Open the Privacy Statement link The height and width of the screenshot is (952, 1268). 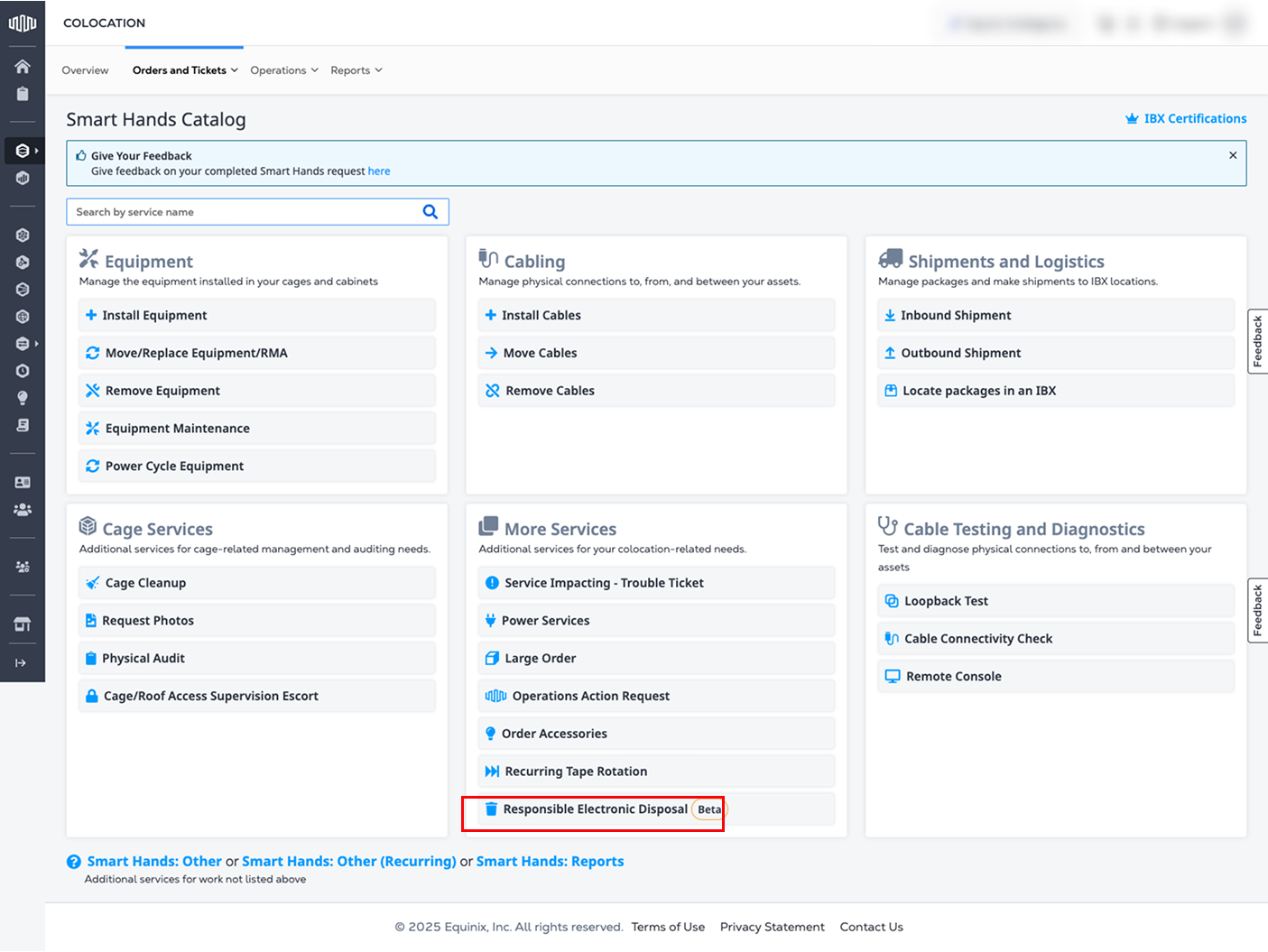tap(773, 927)
